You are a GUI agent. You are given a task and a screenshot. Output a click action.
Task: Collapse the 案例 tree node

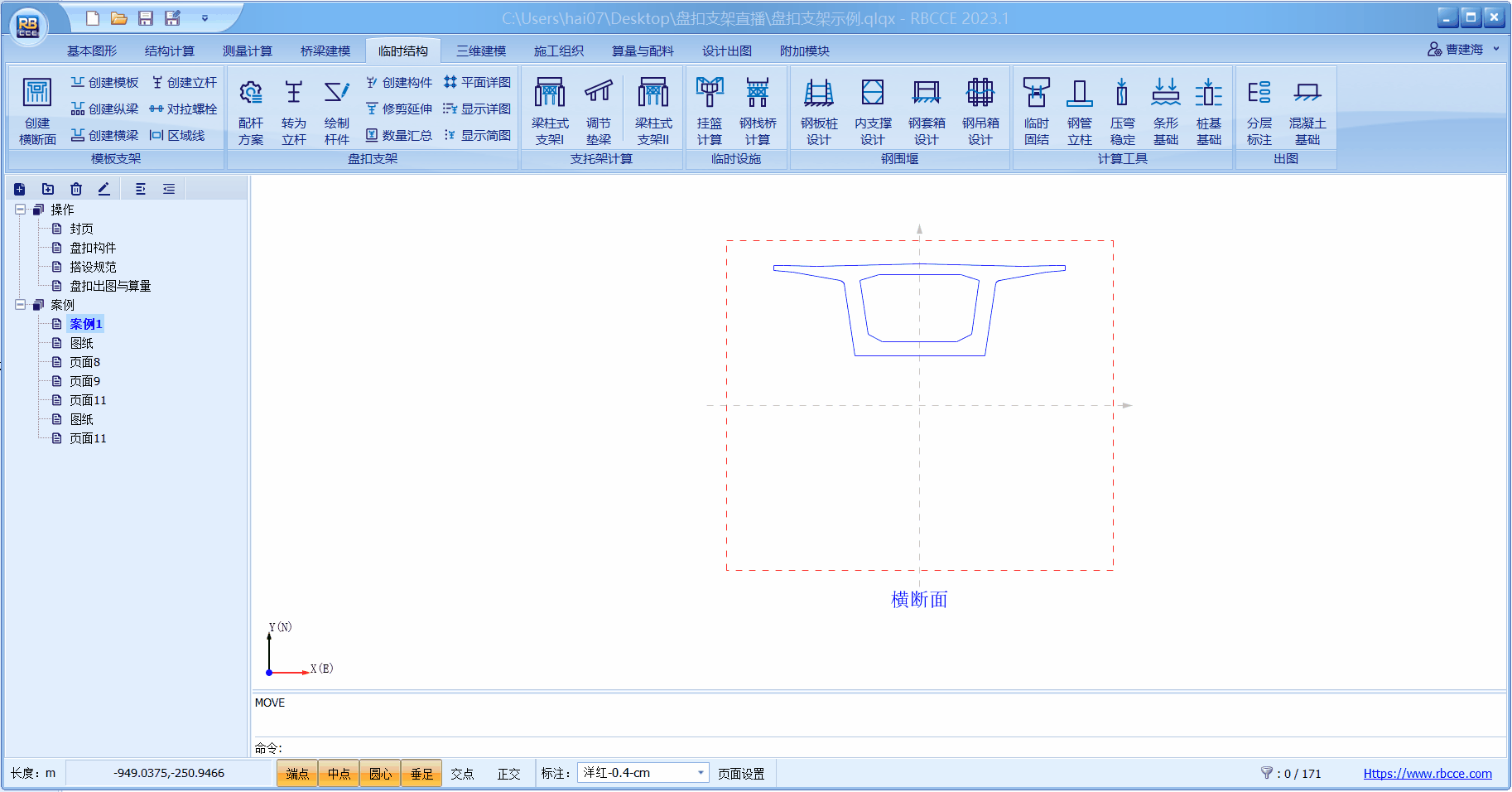point(21,305)
